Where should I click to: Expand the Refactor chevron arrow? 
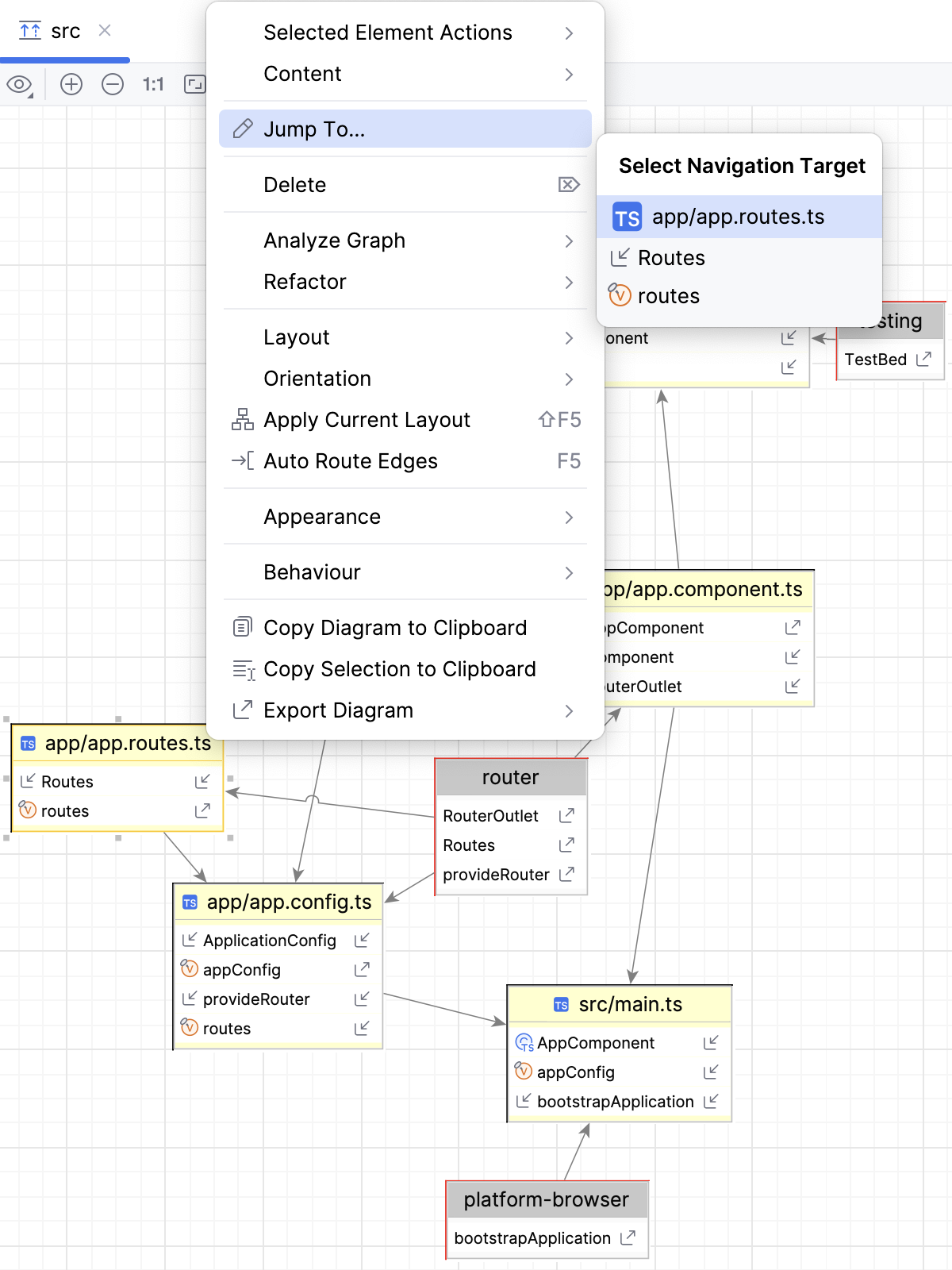[x=569, y=282]
